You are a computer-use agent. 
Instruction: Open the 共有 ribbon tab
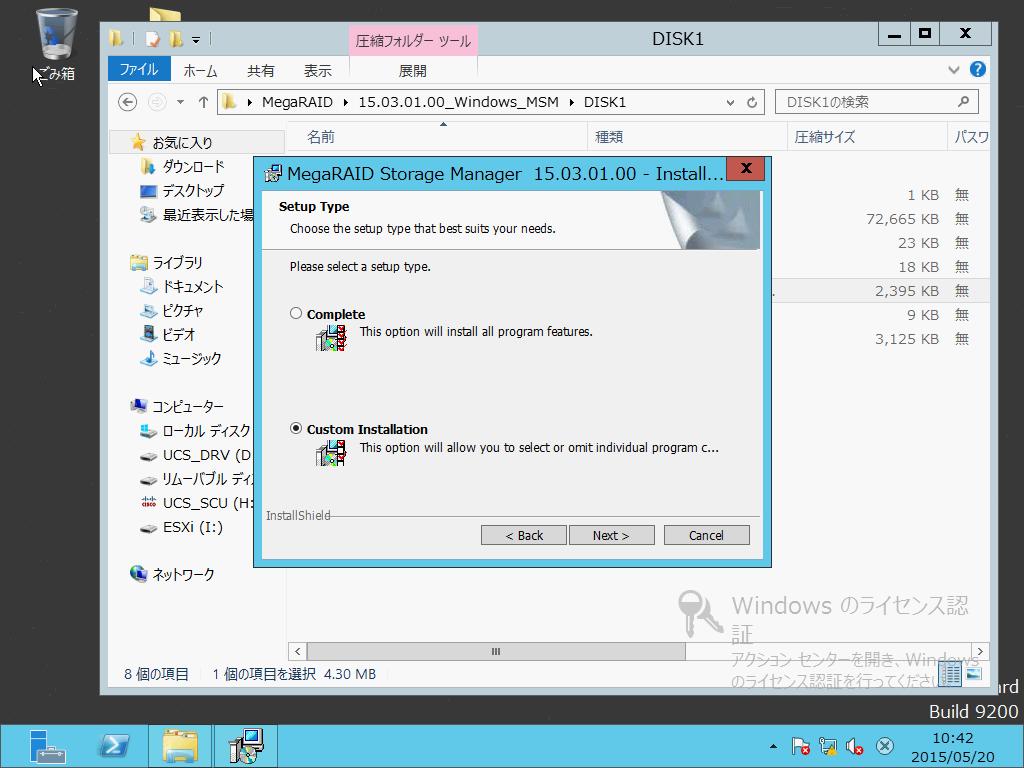tap(261, 71)
